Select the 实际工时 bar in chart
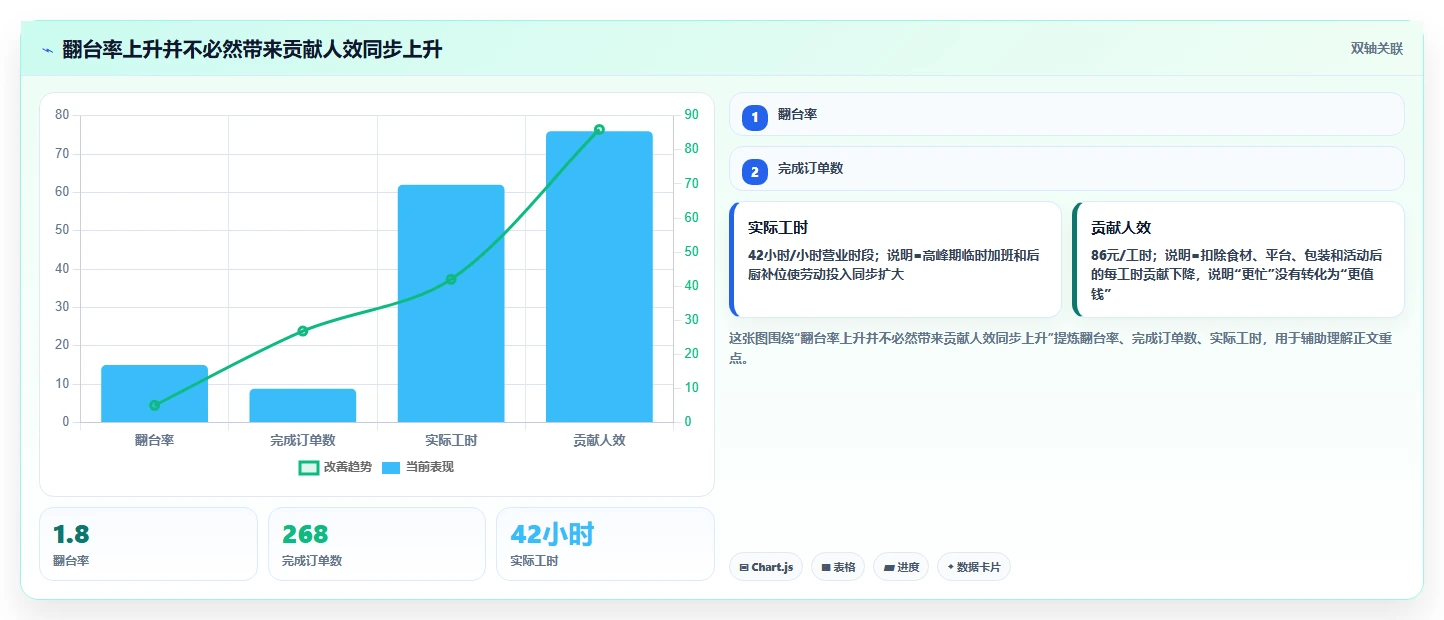The height and width of the screenshot is (620, 1444). tap(451, 303)
